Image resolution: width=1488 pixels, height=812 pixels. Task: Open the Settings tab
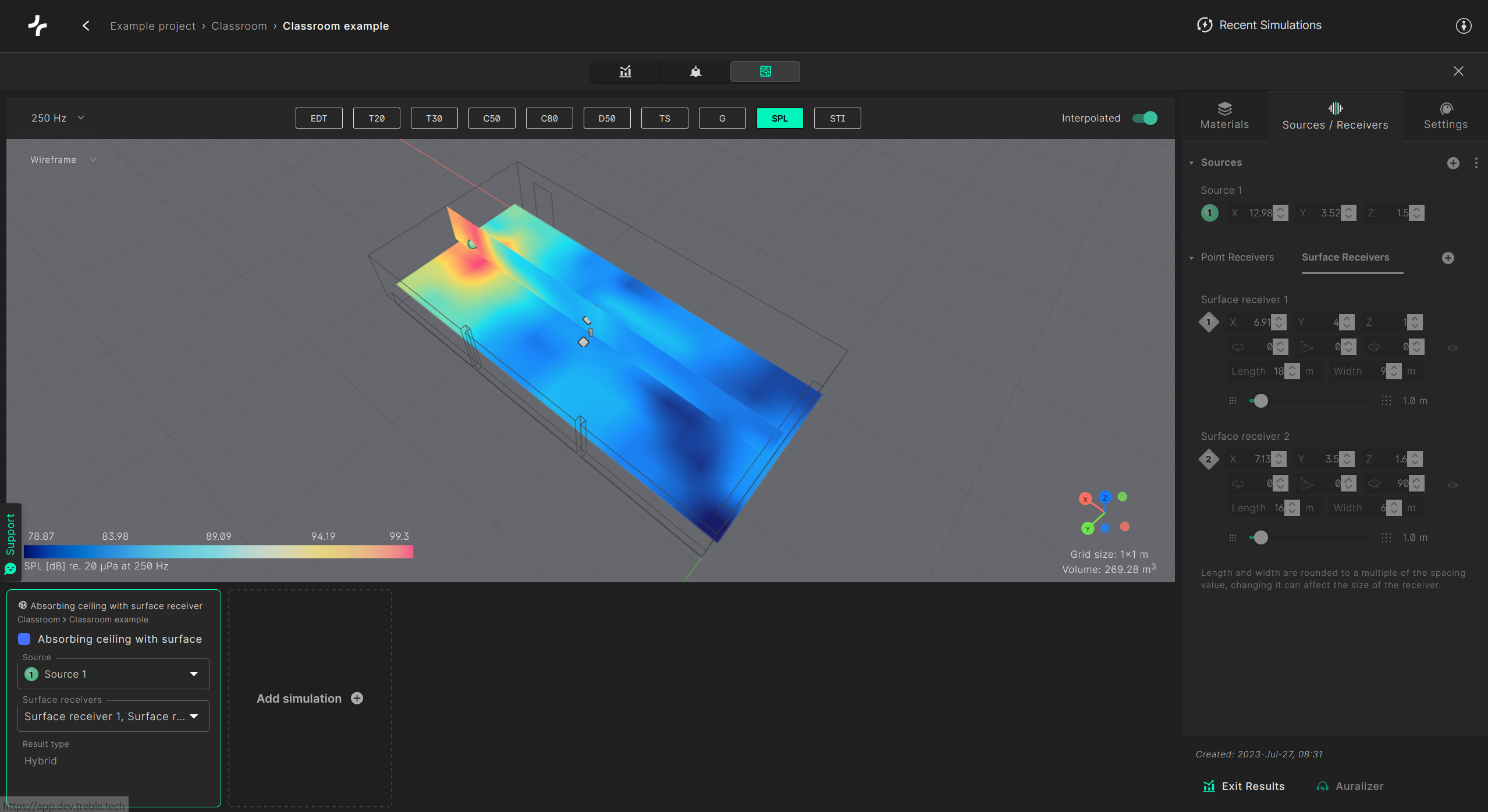(1446, 116)
